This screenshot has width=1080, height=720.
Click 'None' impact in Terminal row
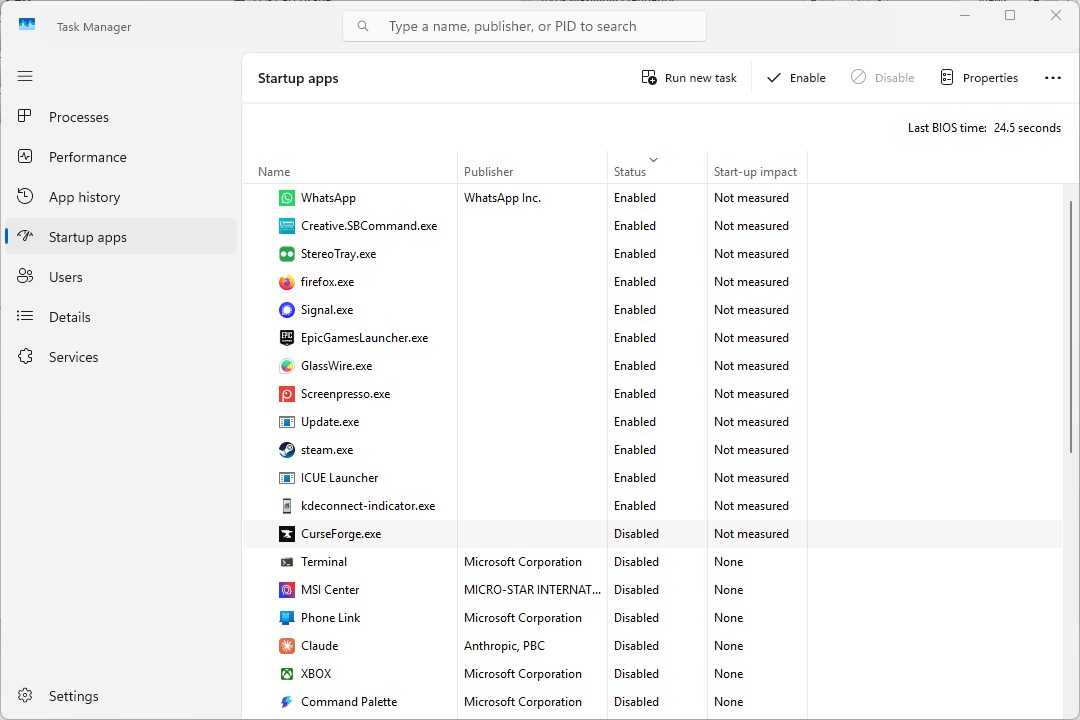(729, 562)
